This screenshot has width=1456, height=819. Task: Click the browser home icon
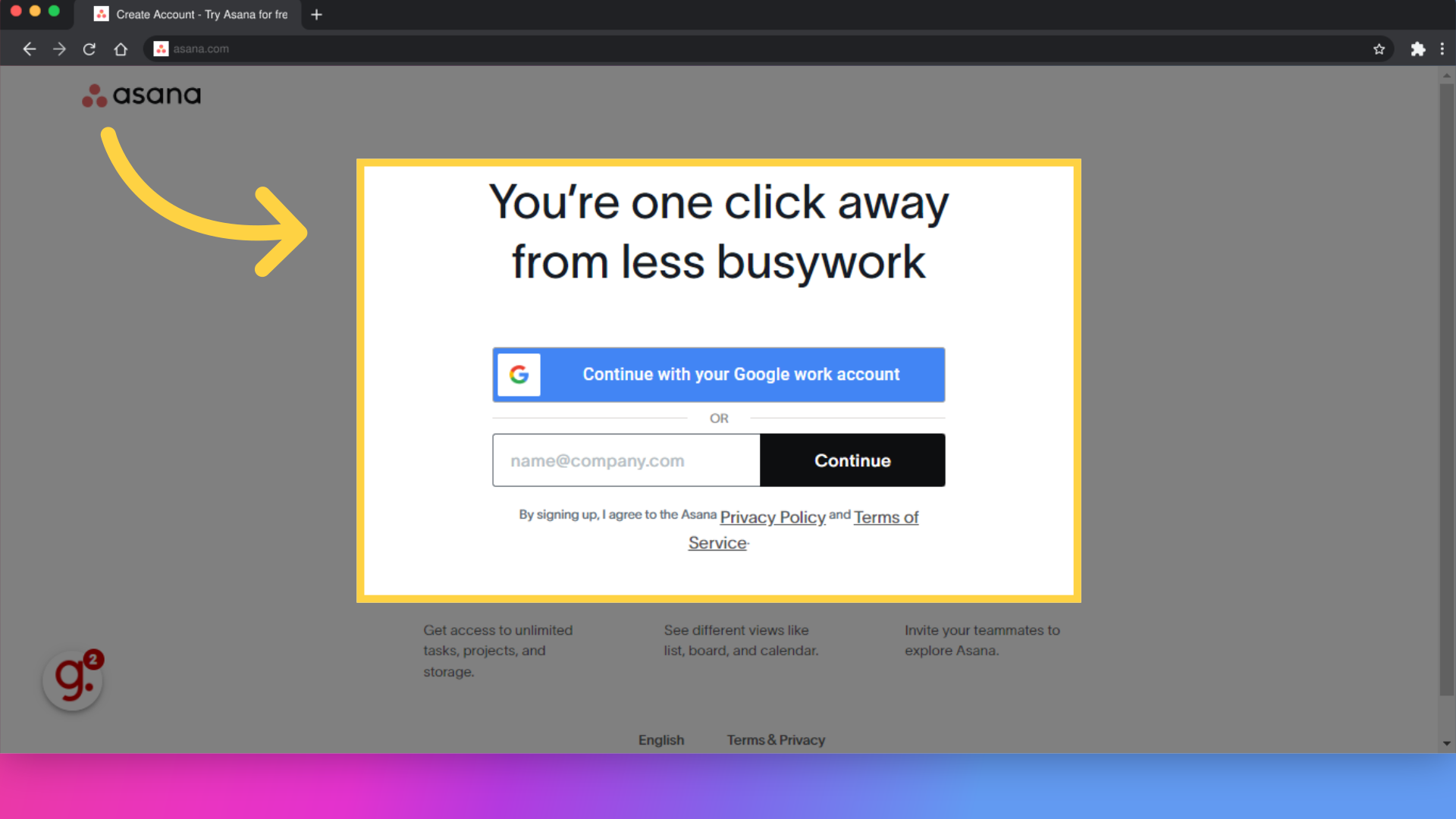120,48
